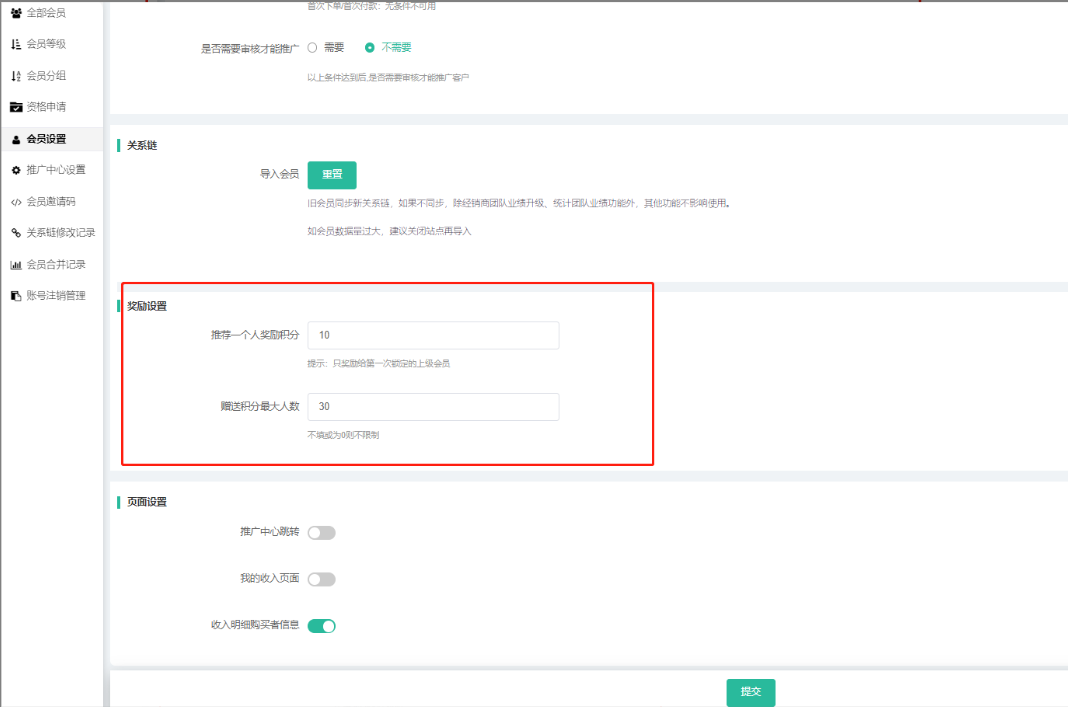Click the 账号注销管理 icon
The width and height of the screenshot is (1068, 707).
16,296
